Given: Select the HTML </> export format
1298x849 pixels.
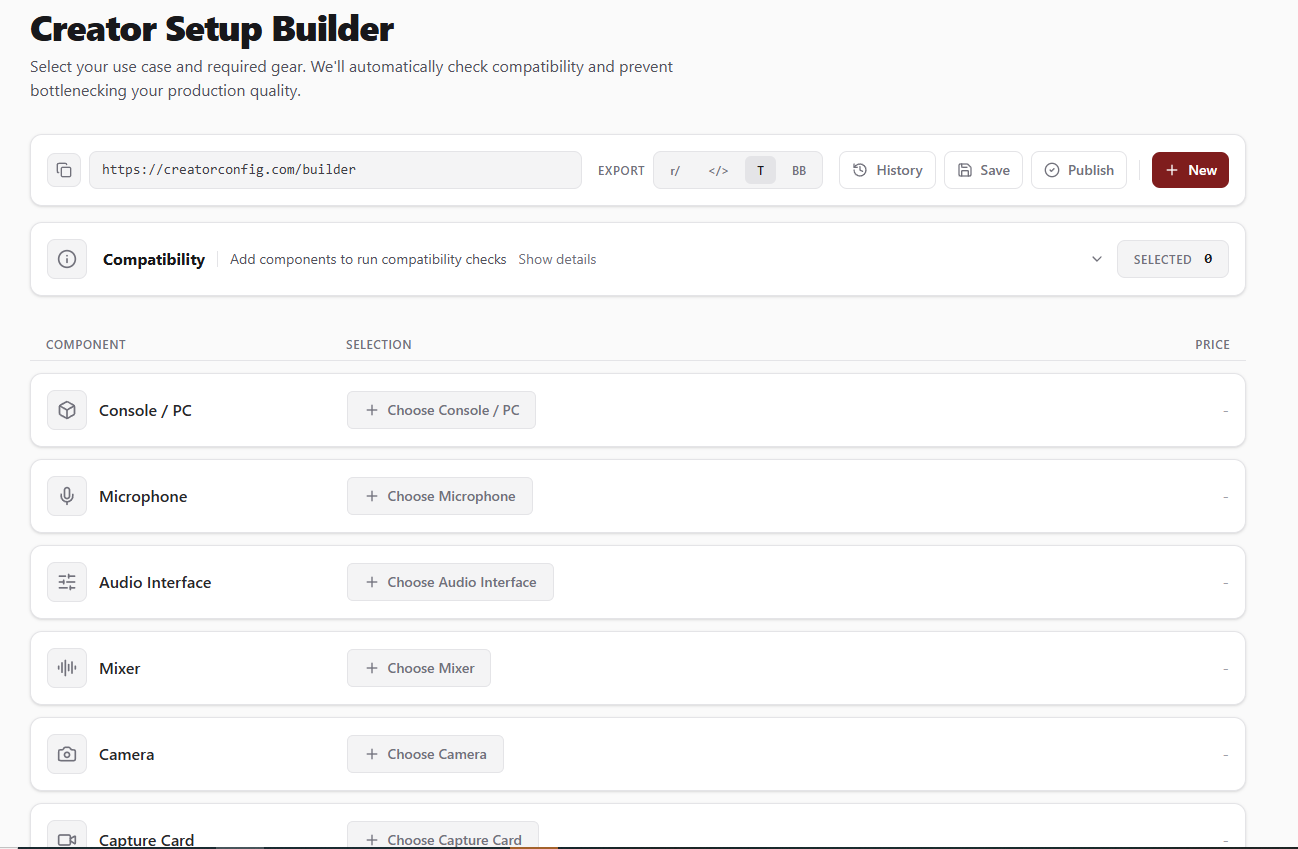Looking at the screenshot, I should [x=718, y=170].
